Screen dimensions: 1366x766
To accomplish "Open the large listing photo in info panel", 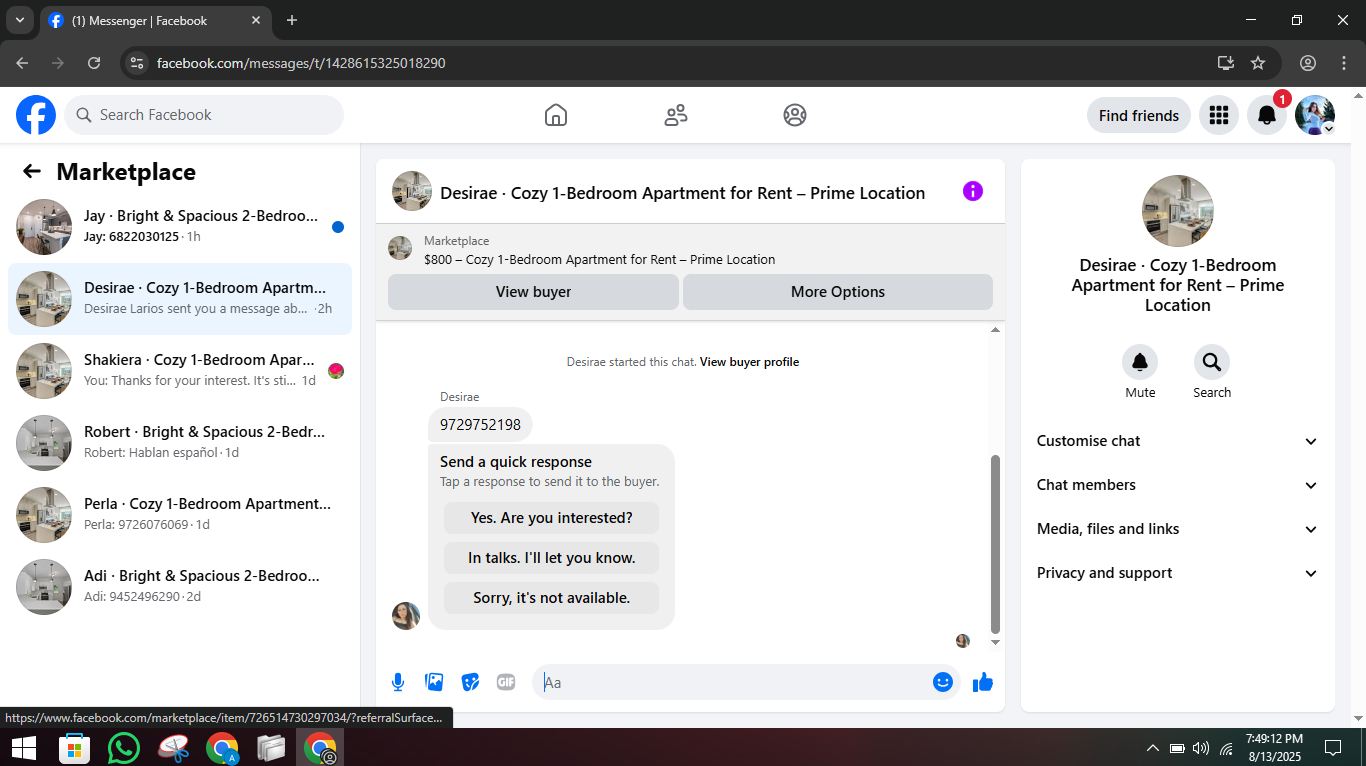I will (x=1178, y=211).
